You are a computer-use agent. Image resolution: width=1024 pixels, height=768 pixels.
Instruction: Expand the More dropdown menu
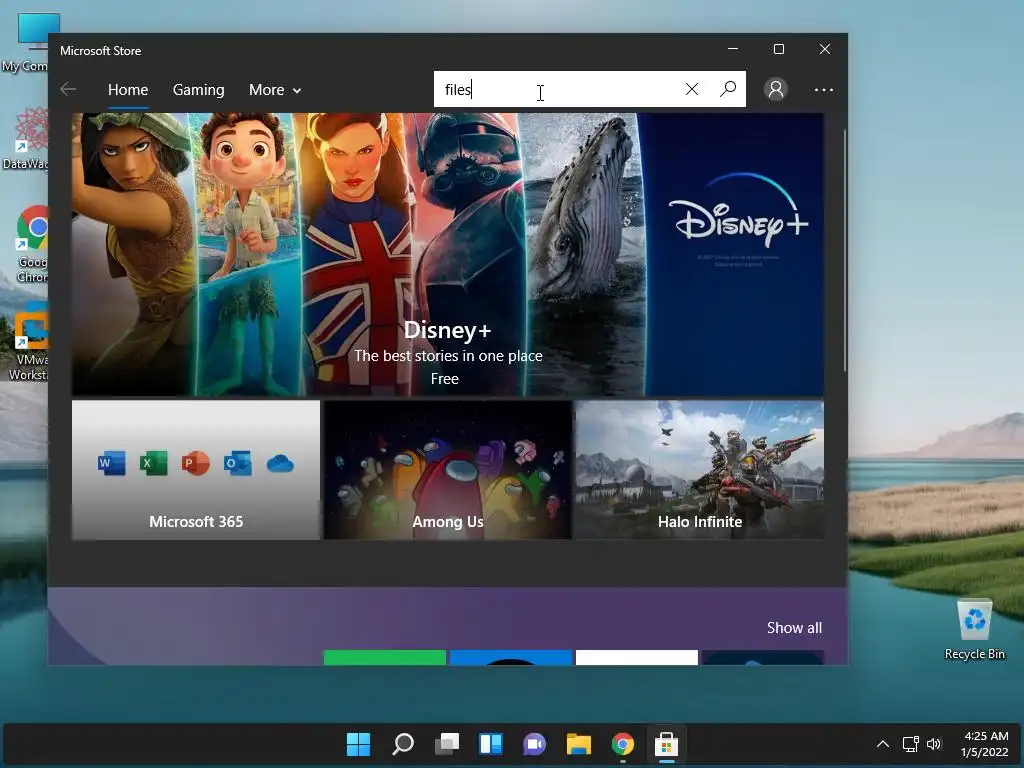coord(275,89)
